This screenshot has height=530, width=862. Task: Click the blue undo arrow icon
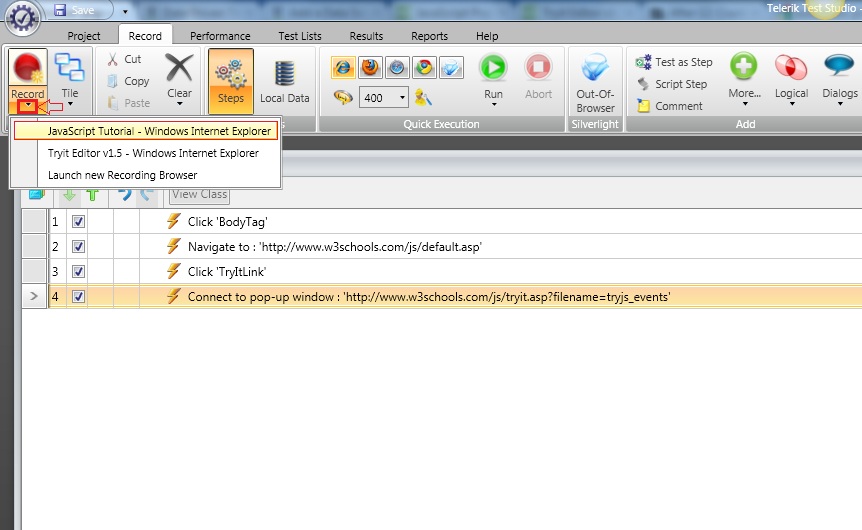[x=125, y=195]
